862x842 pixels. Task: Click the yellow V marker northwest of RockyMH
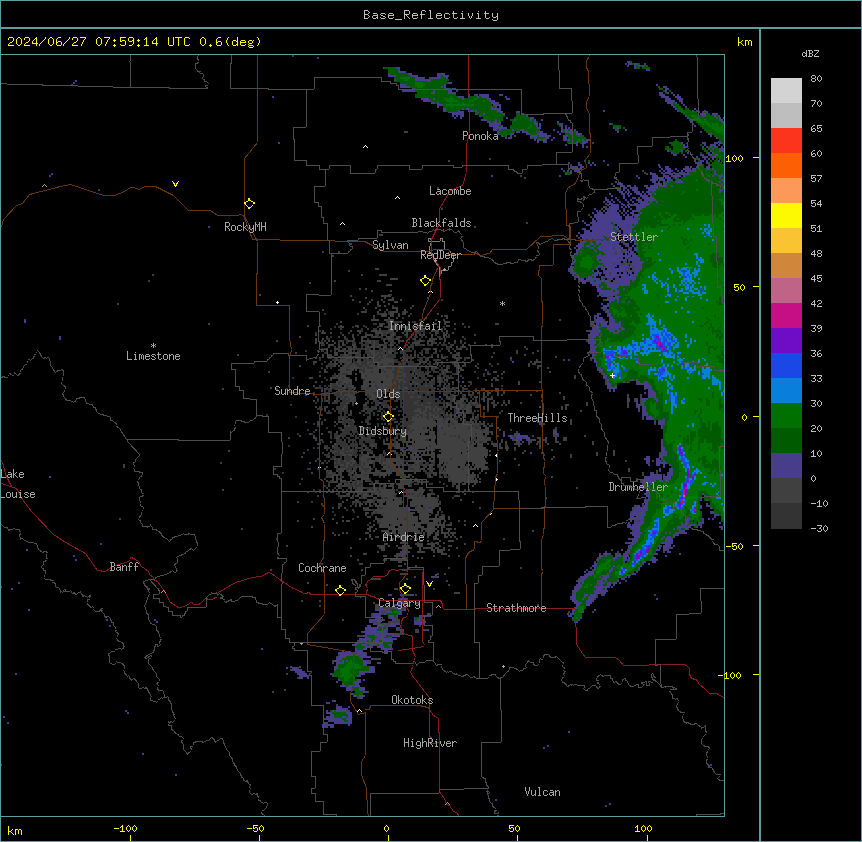[175, 184]
